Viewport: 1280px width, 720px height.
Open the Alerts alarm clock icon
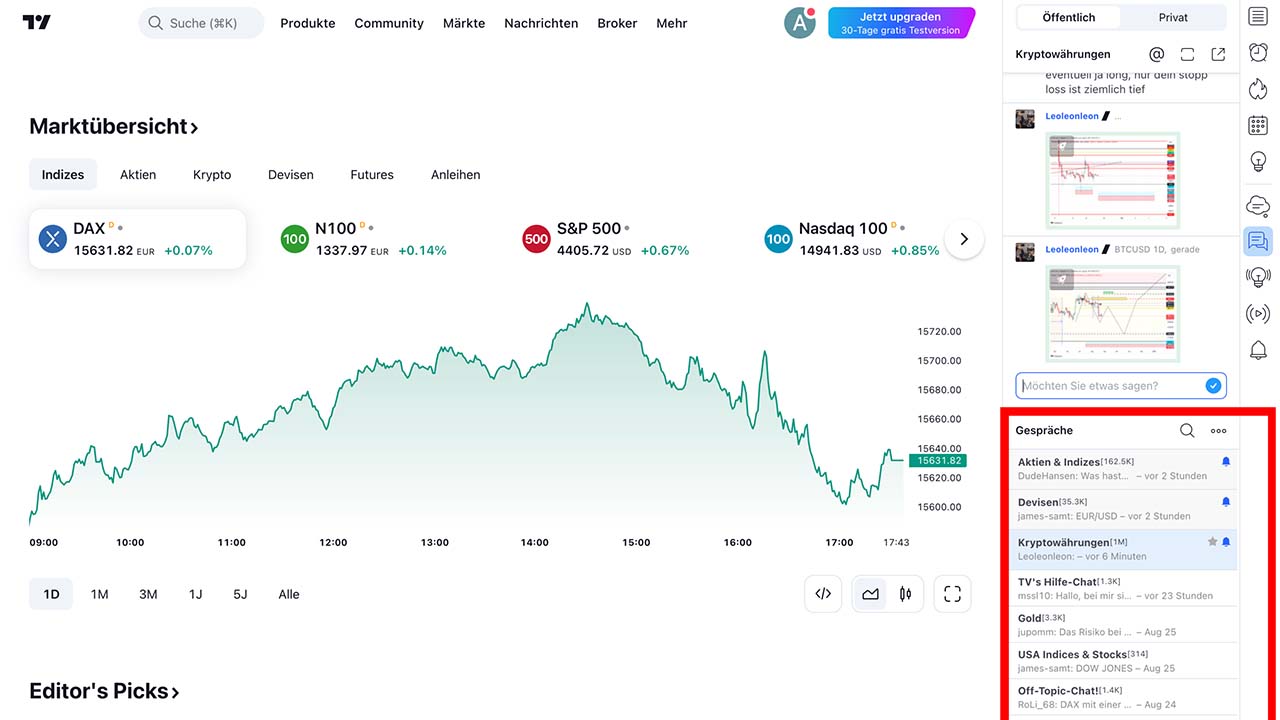1258,53
